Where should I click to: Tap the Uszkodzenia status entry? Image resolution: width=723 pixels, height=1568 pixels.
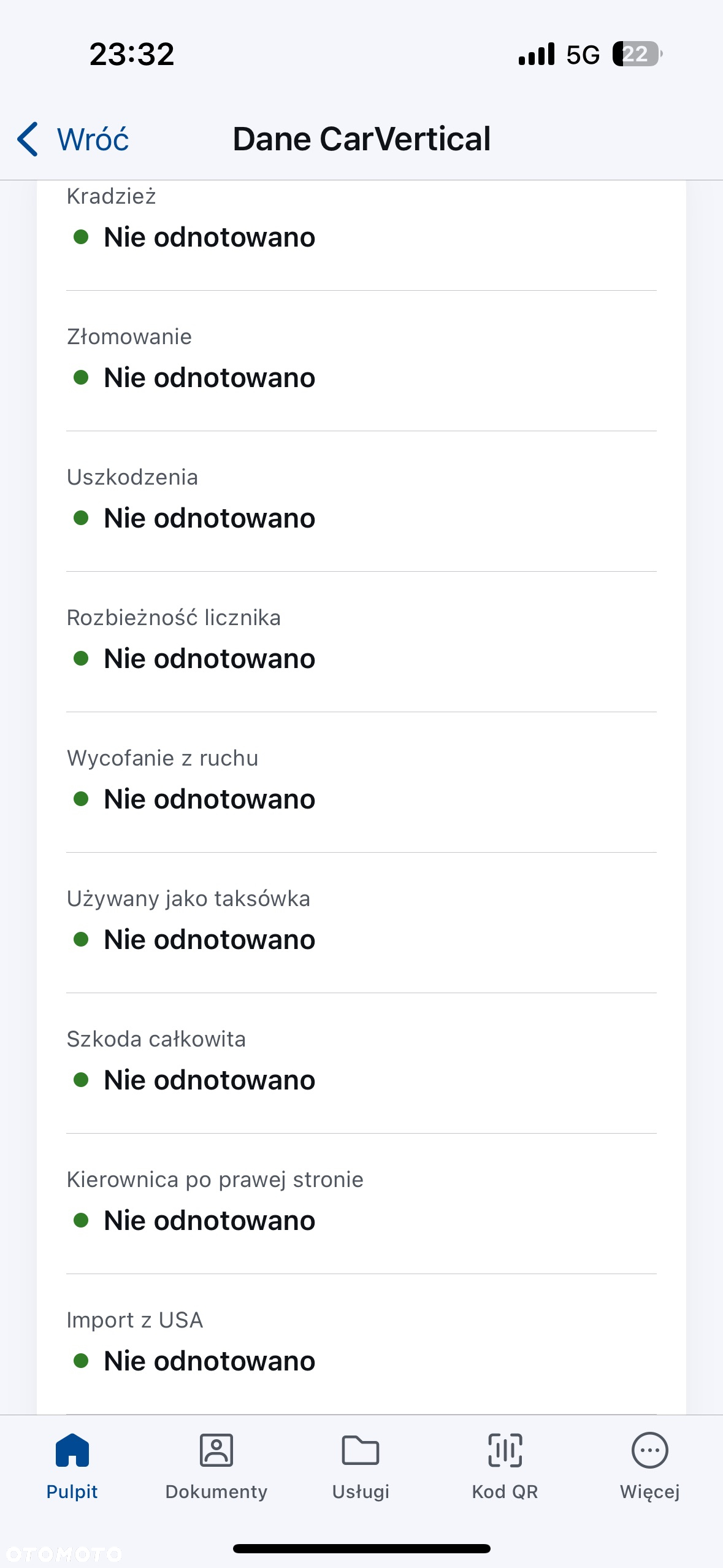point(361,502)
